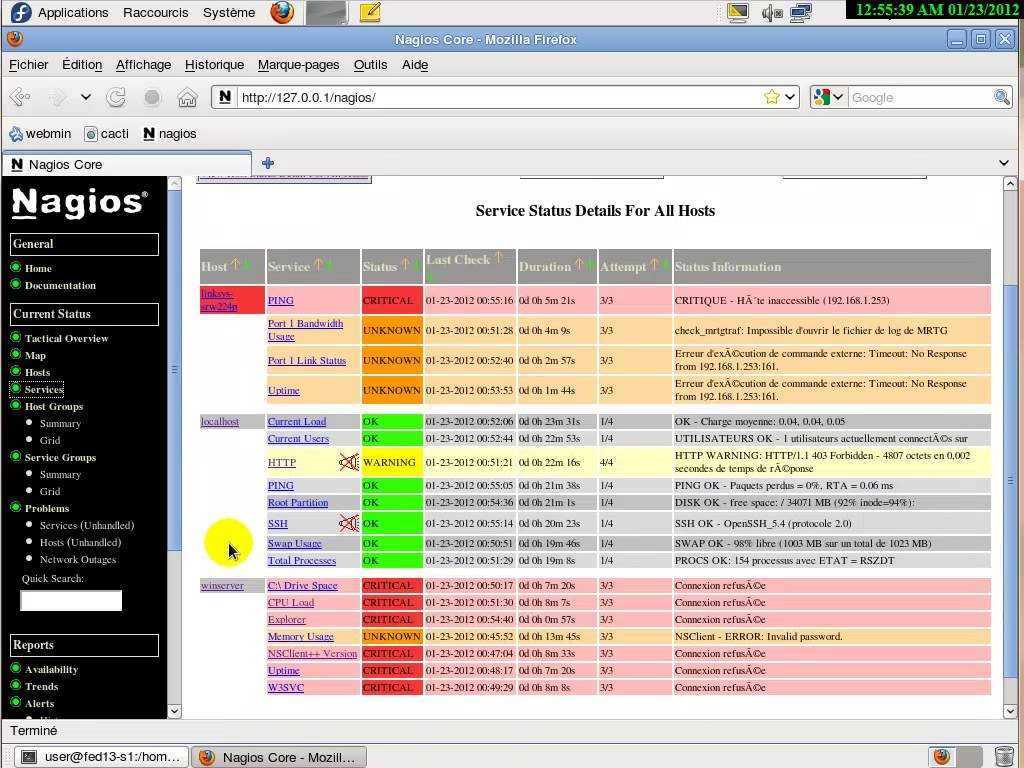Show the list of all tabs

coord(1004,163)
